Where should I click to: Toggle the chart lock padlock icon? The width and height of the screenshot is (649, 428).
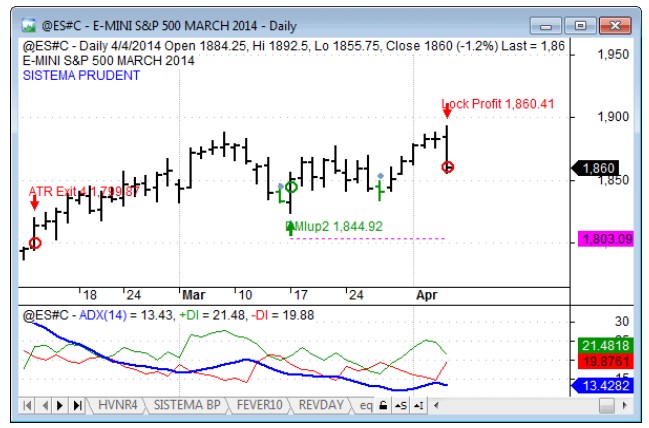pos(383,406)
